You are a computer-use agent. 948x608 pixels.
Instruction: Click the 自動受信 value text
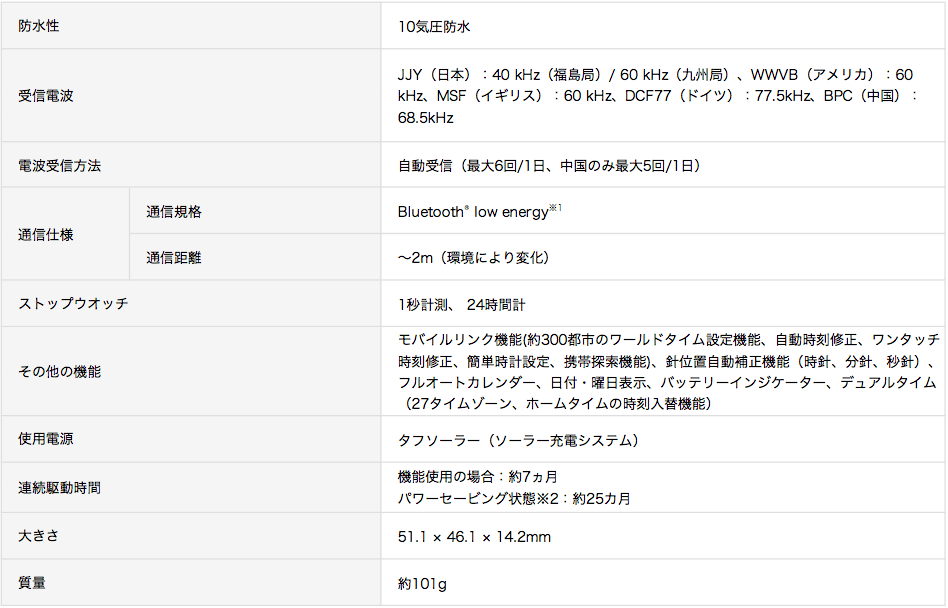pyautogui.click(x=549, y=165)
